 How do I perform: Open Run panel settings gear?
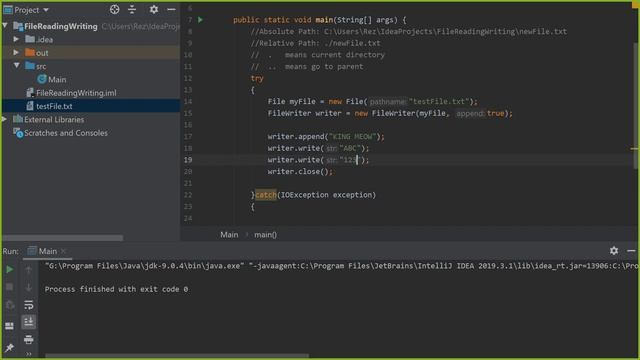(613, 251)
